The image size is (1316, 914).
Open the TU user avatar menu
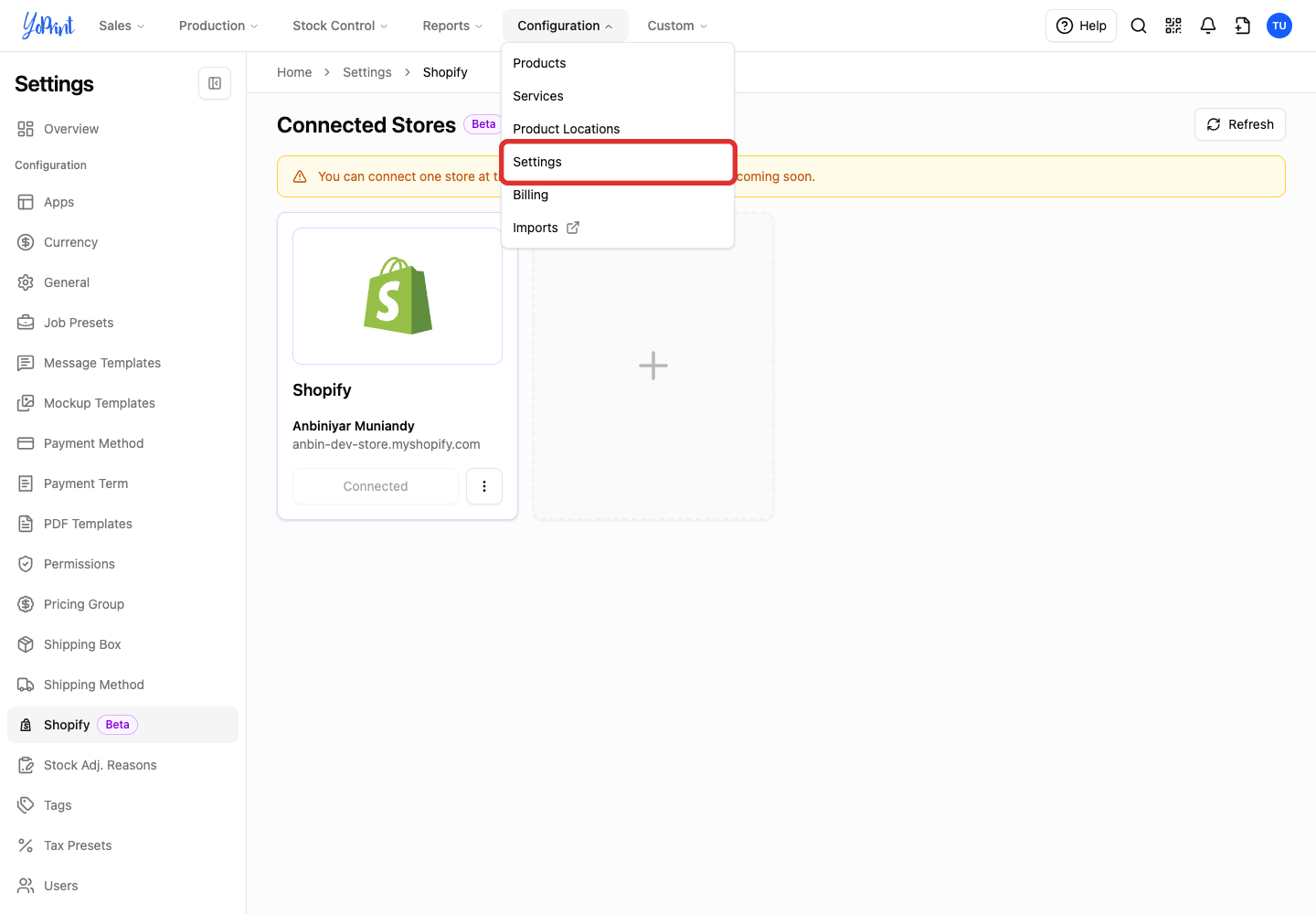pyautogui.click(x=1279, y=26)
